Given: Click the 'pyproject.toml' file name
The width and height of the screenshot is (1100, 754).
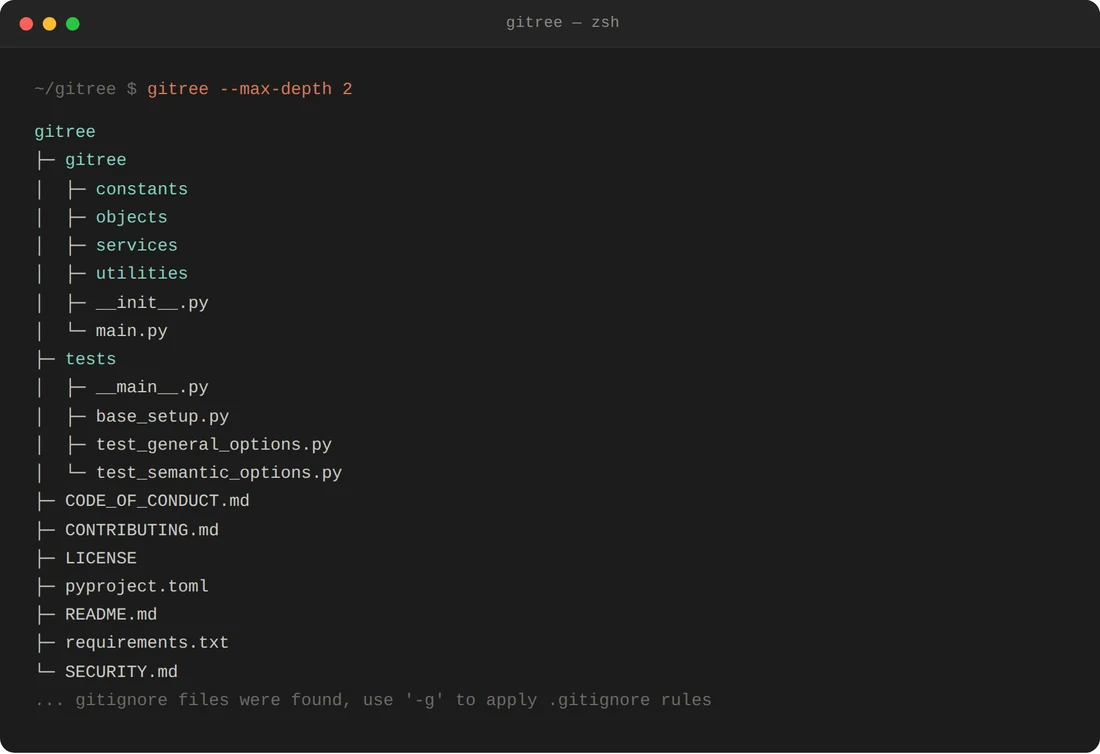Looking at the screenshot, I should point(137,586).
